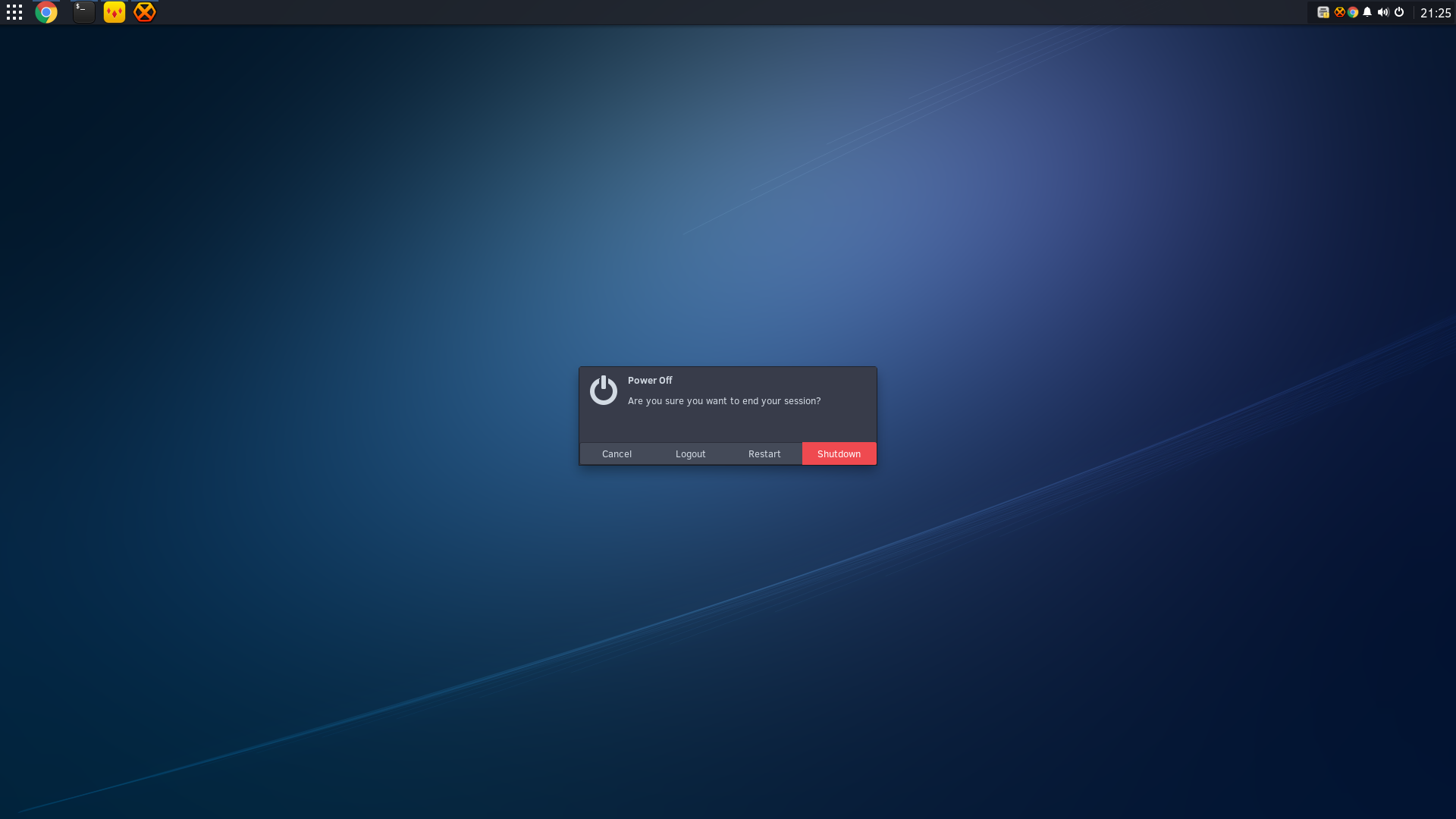Choose Restart in the Power Off dialog
Viewport: 1456px width, 819px height.
click(764, 453)
